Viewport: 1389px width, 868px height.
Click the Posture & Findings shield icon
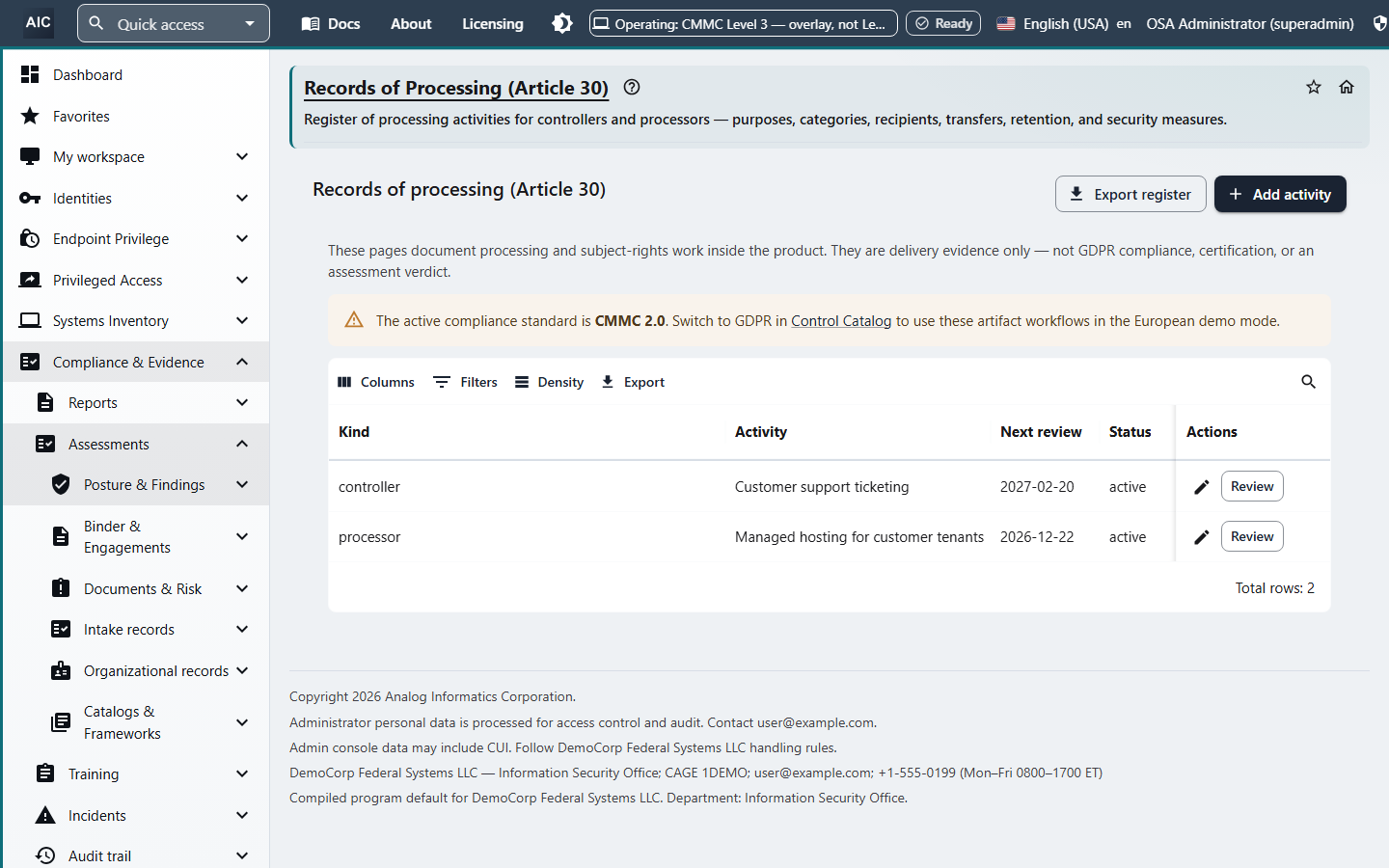[x=61, y=484]
